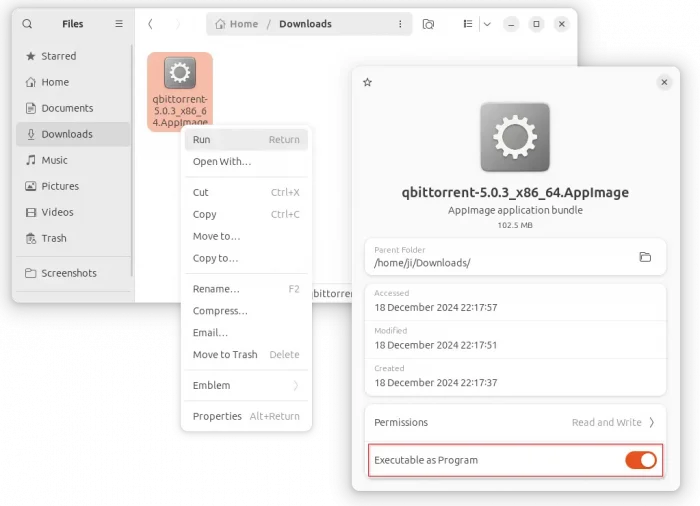Open parent folder with the folder icon
The image size is (700, 506).
coord(645,257)
